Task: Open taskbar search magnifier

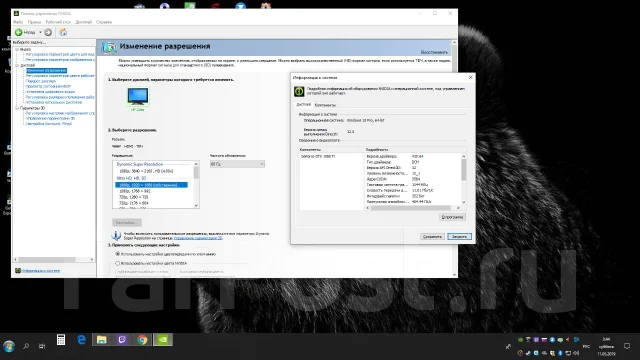Action: point(26,346)
